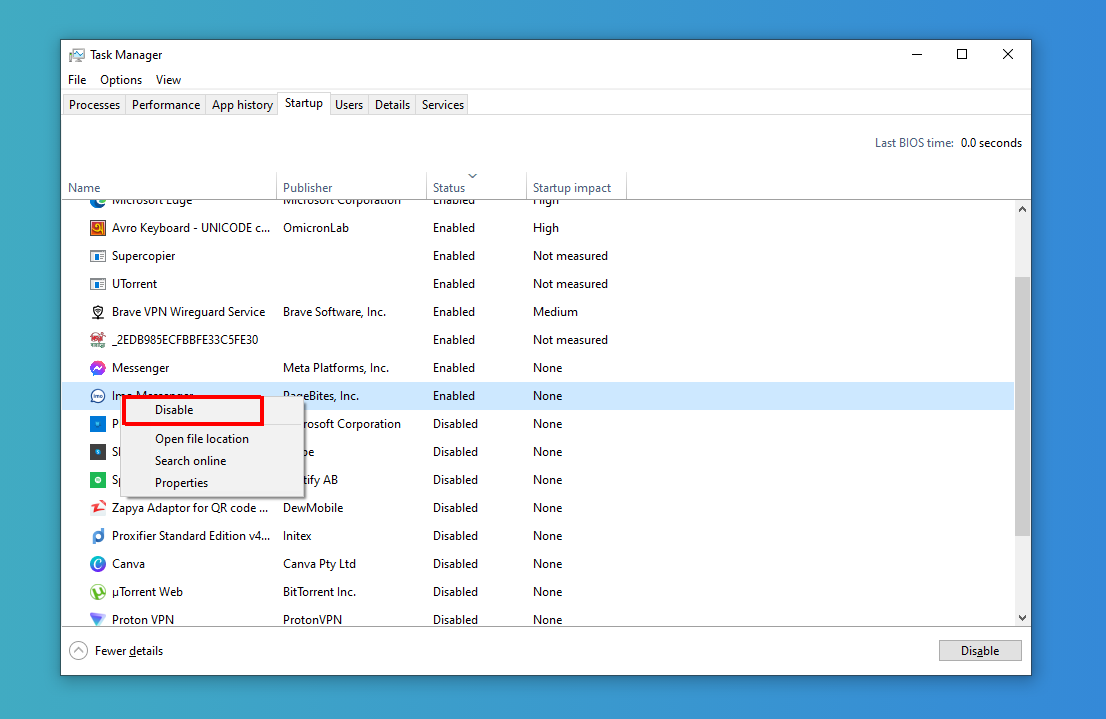Click the Brave VPN Wireguard Service icon
This screenshot has height=719, width=1106.
coord(98,312)
